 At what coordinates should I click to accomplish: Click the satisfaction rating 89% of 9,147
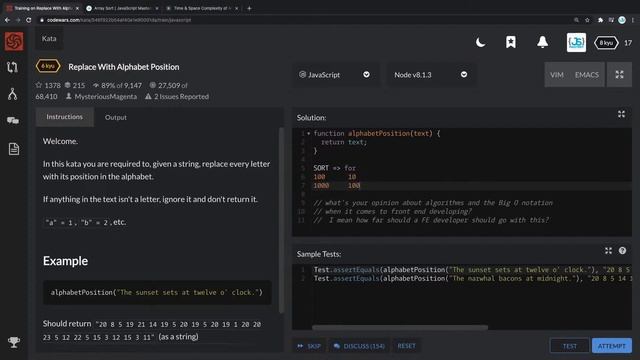117,85
